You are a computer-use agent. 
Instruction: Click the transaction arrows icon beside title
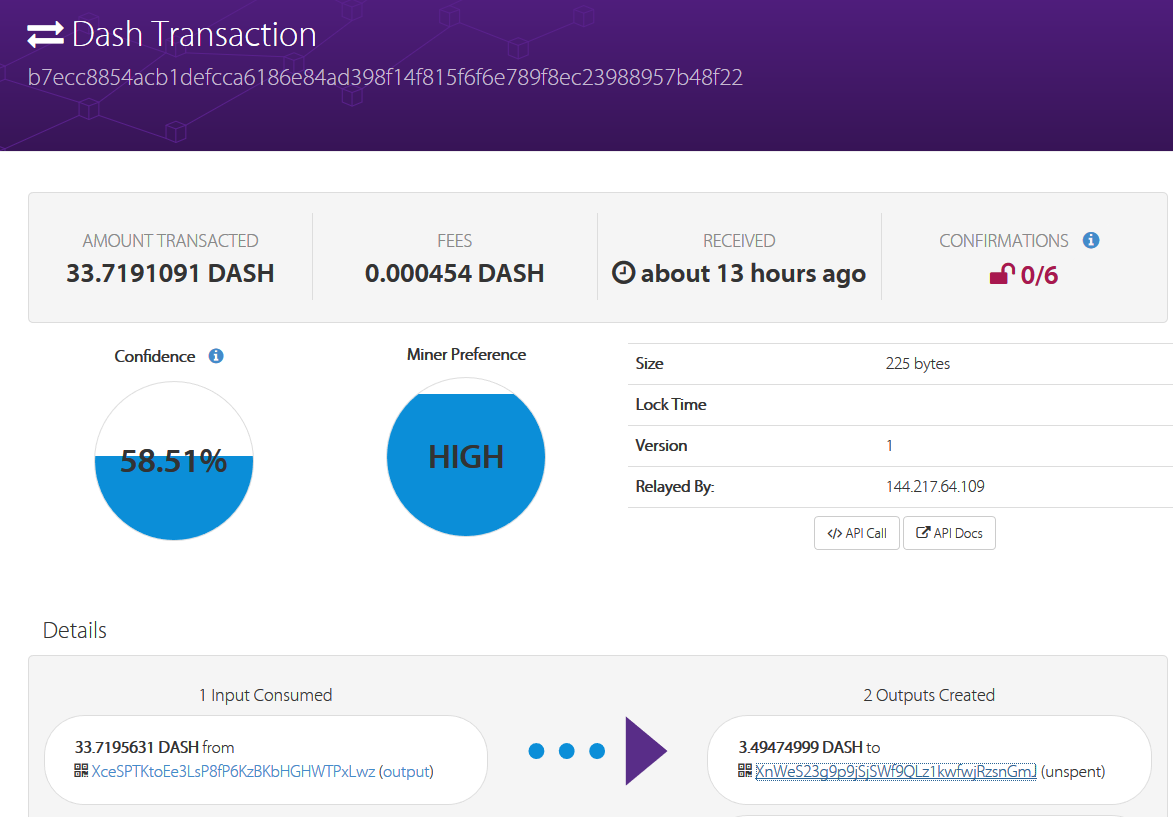point(46,34)
